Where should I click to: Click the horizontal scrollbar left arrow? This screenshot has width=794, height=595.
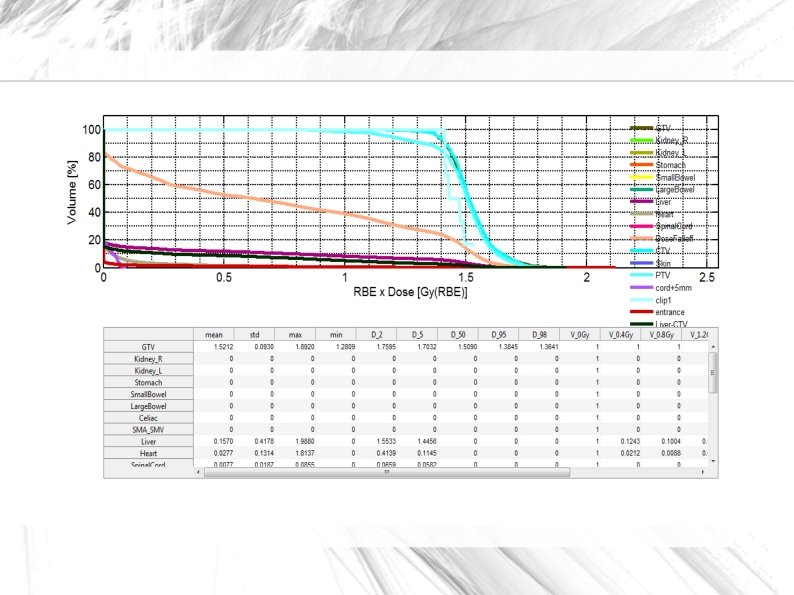pyautogui.click(x=198, y=472)
